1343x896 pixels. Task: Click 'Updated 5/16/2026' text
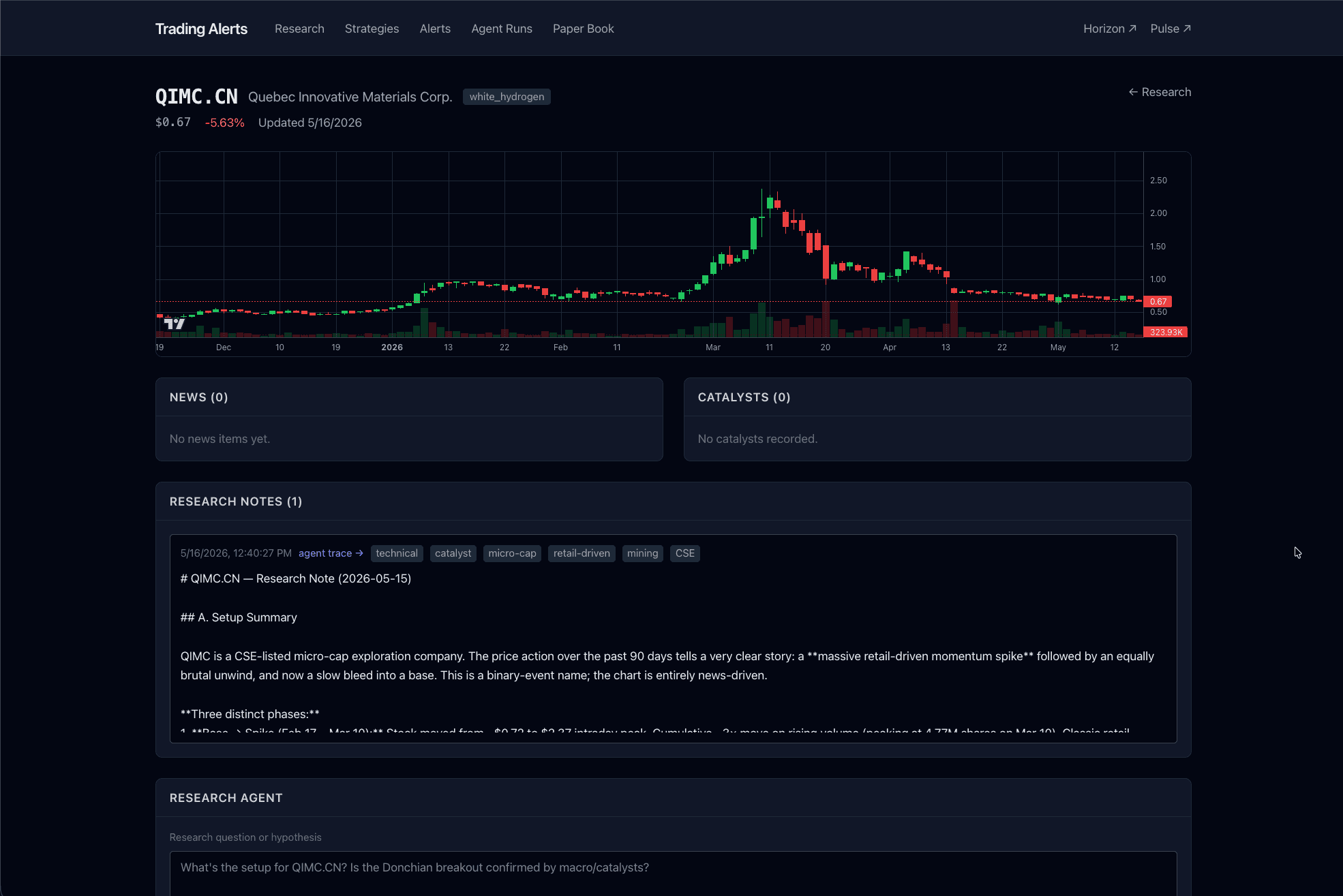310,123
